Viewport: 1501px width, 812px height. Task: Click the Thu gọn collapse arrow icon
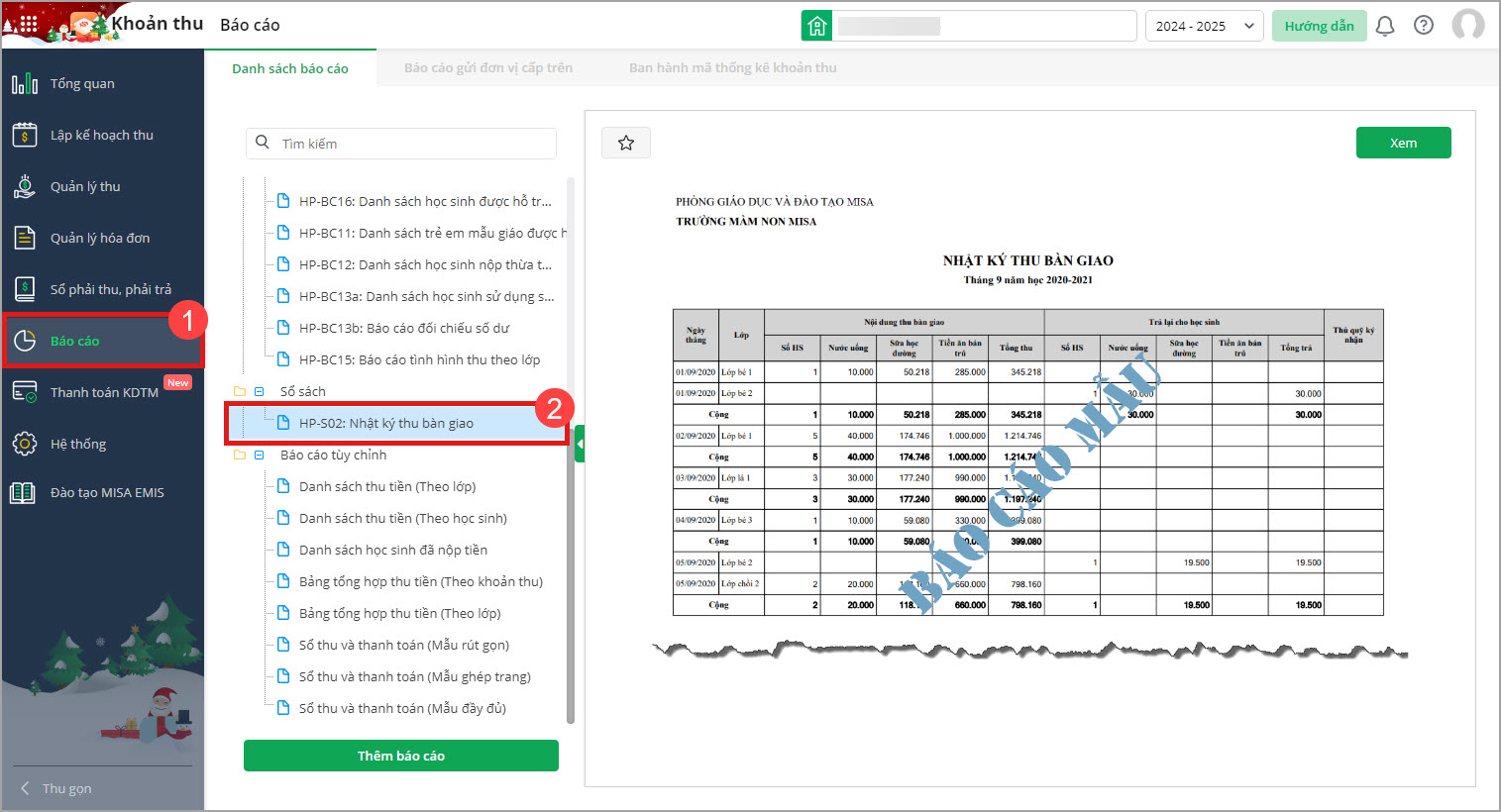pos(25,788)
